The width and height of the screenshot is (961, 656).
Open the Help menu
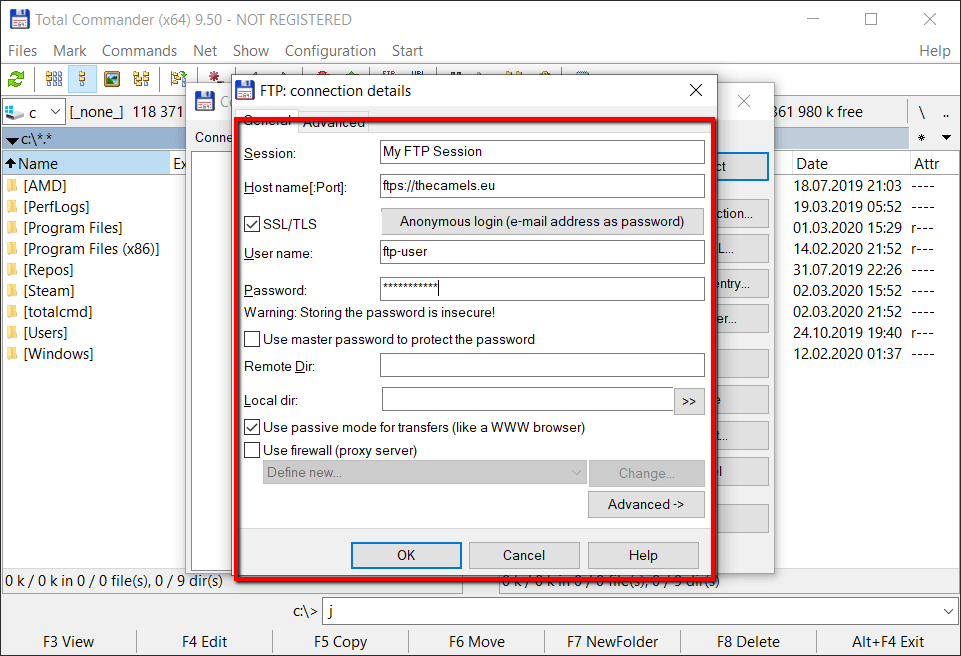935,51
